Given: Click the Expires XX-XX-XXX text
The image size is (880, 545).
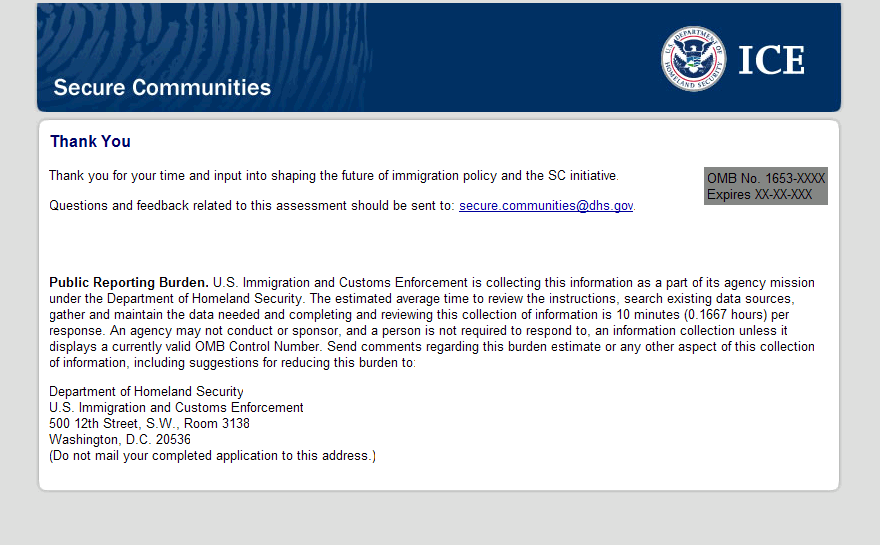Looking at the screenshot, I should [759, 195].
